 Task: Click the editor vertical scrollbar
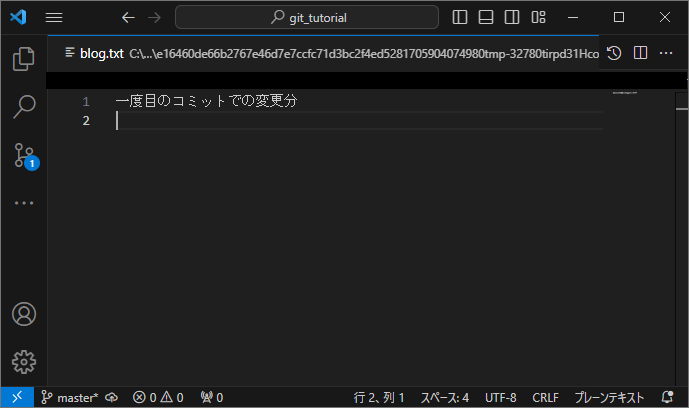(x=682, y=239)
